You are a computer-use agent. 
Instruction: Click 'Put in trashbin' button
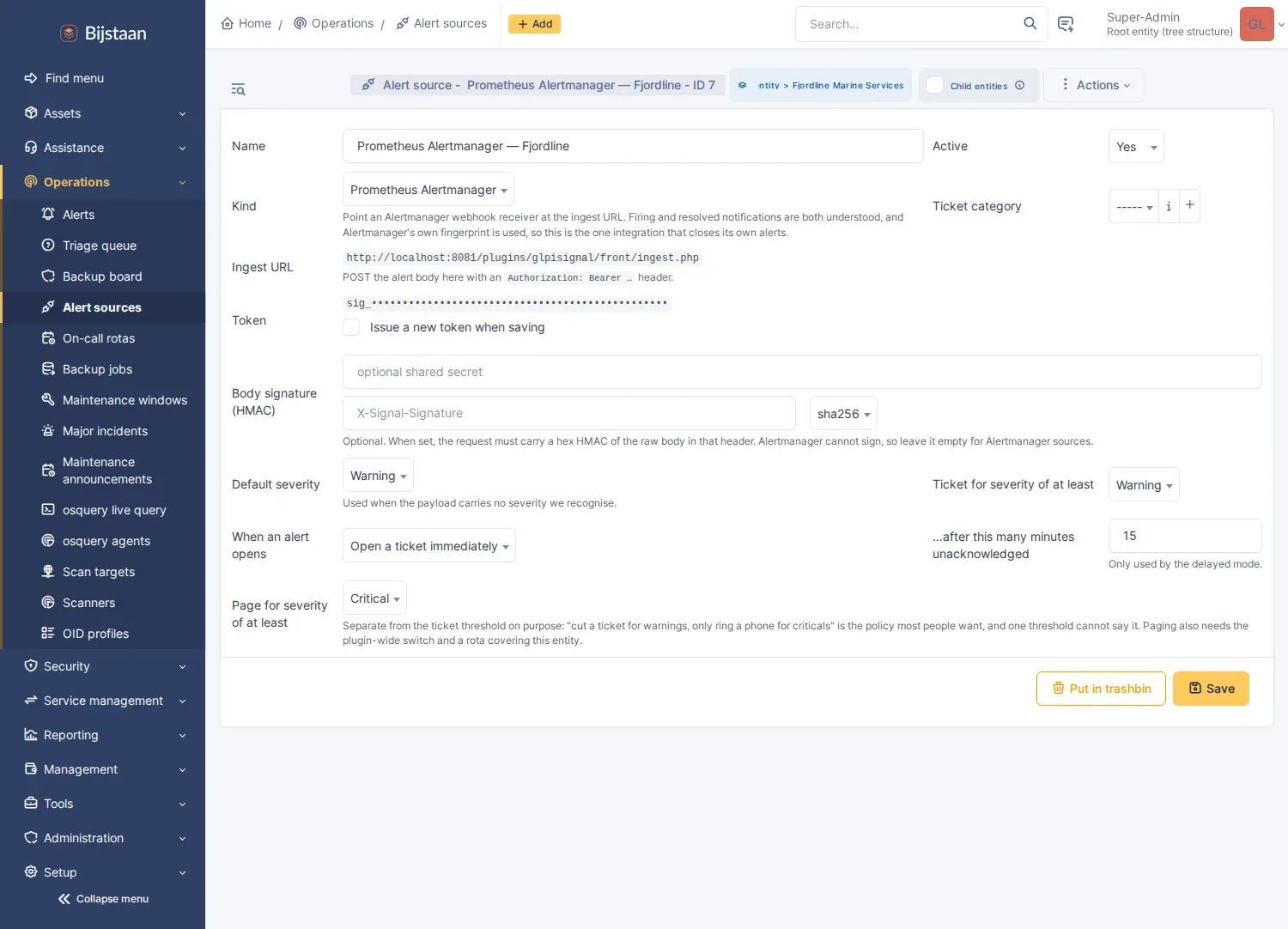(1101, 689)
